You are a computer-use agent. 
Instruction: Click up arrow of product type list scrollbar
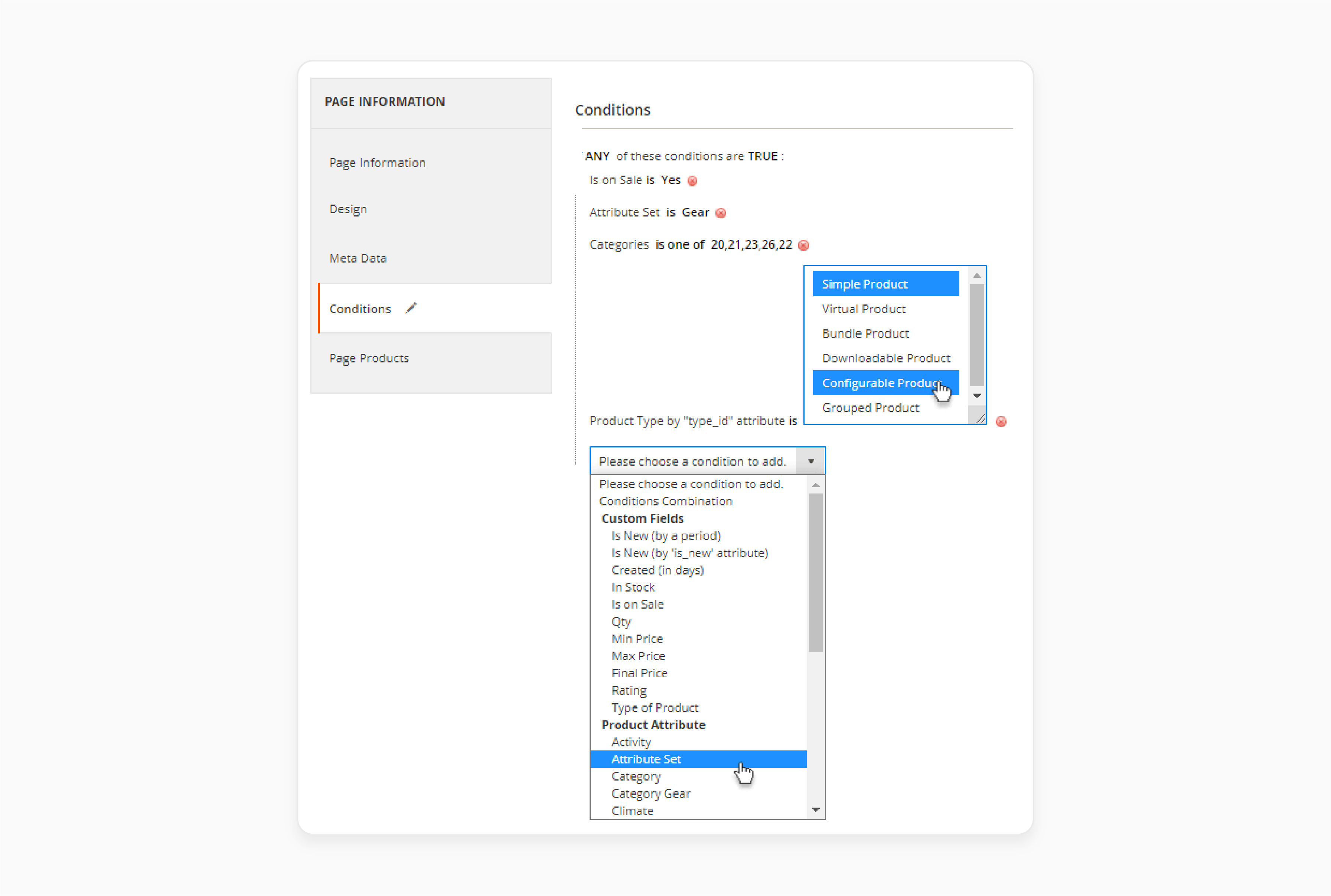coord(977,276)
